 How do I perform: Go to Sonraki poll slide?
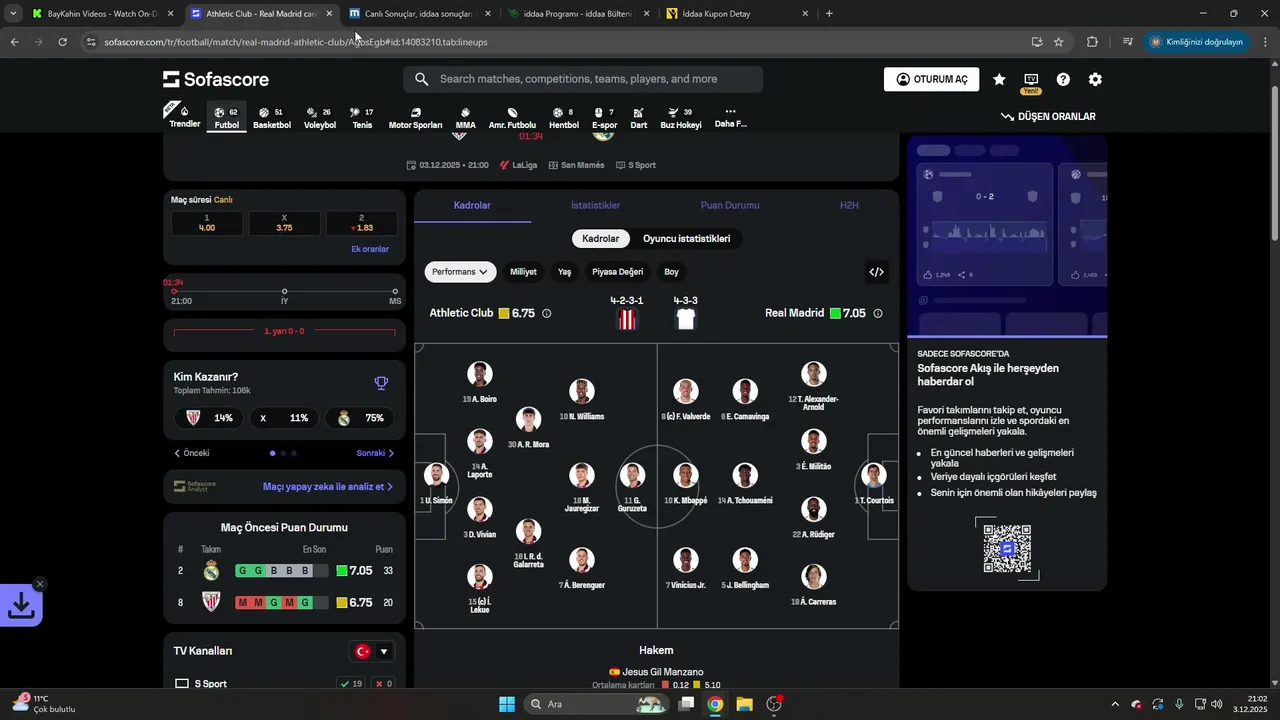(x=375, y=453)
